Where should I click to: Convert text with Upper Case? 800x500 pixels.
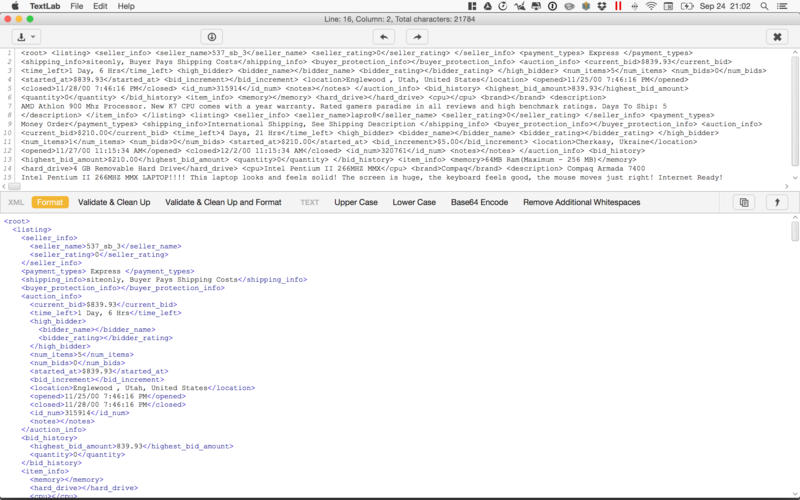coord(355,202)
